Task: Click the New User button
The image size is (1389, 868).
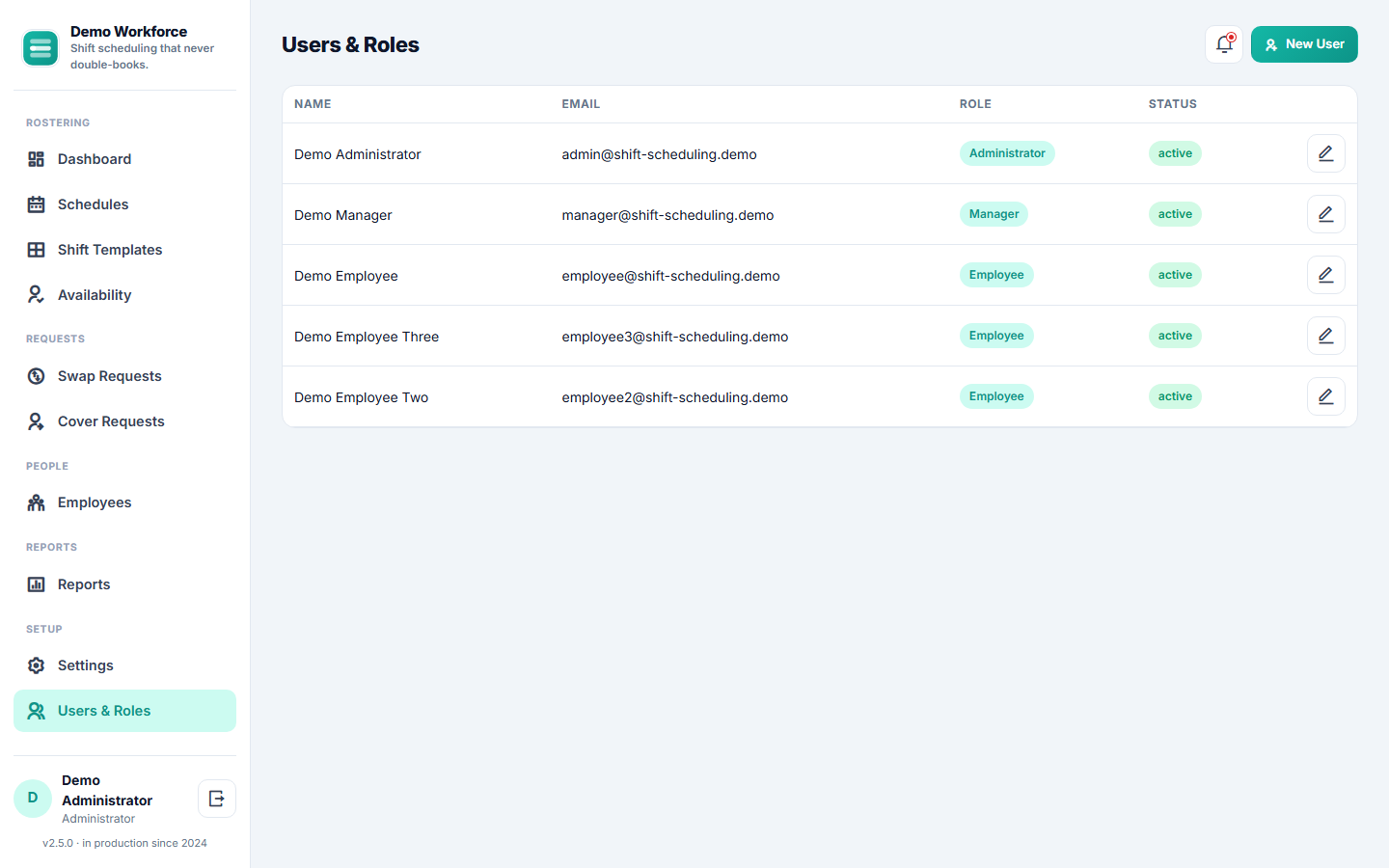Action: (x=1304, y=44)
